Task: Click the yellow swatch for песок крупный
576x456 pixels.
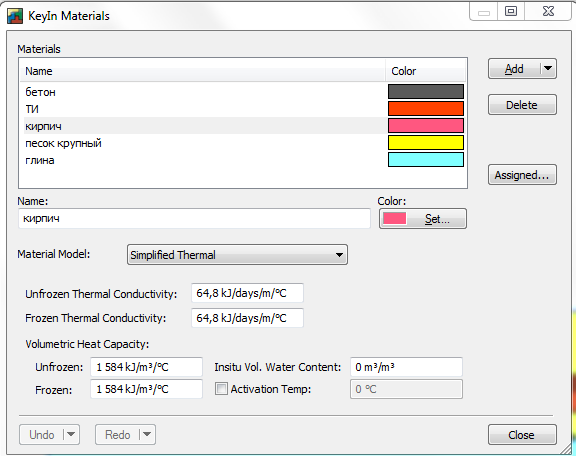Action: [x=426, y=143]
